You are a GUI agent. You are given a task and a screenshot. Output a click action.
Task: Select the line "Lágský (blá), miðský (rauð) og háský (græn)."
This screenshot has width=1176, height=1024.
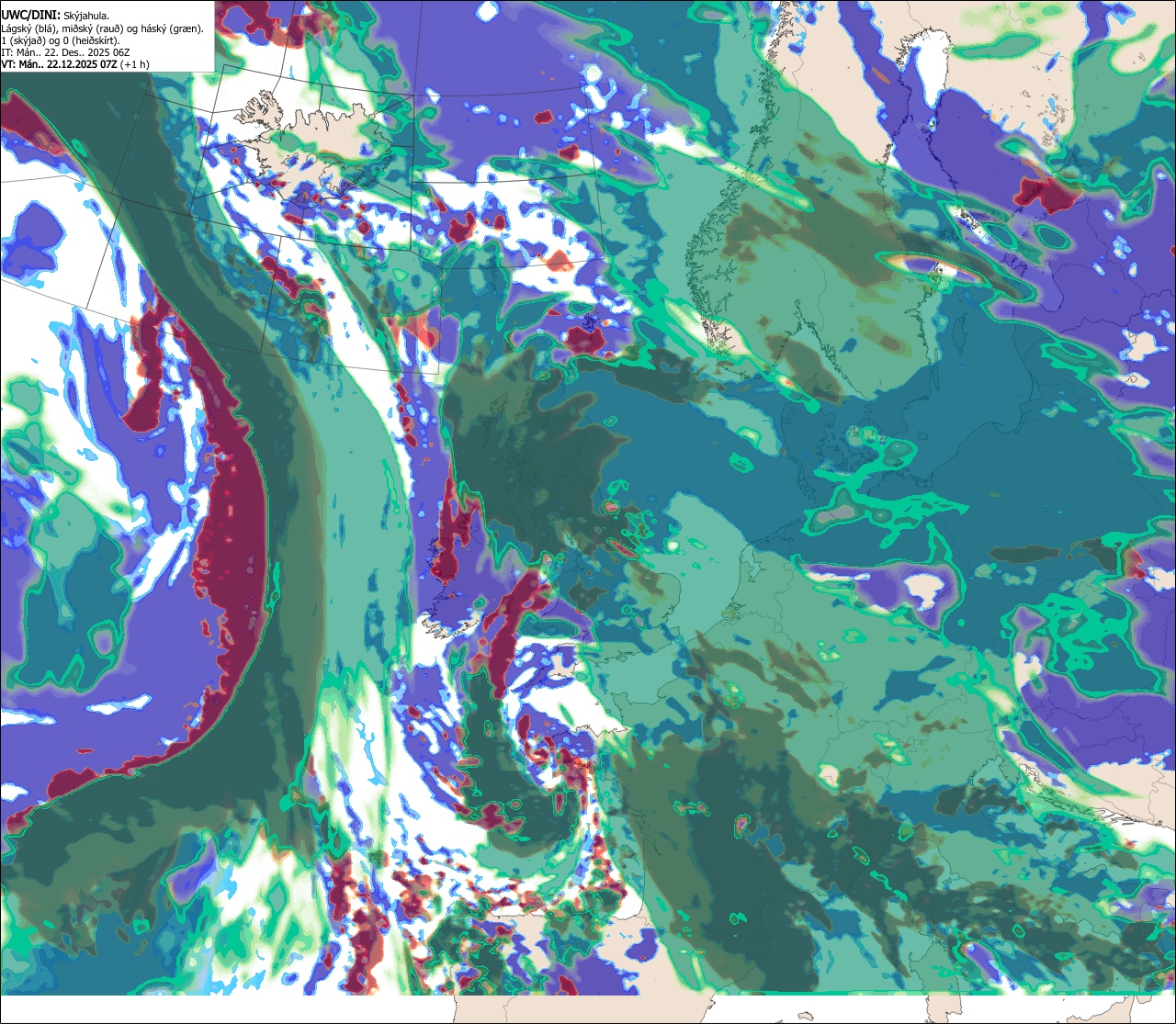[x=103, y=28]
